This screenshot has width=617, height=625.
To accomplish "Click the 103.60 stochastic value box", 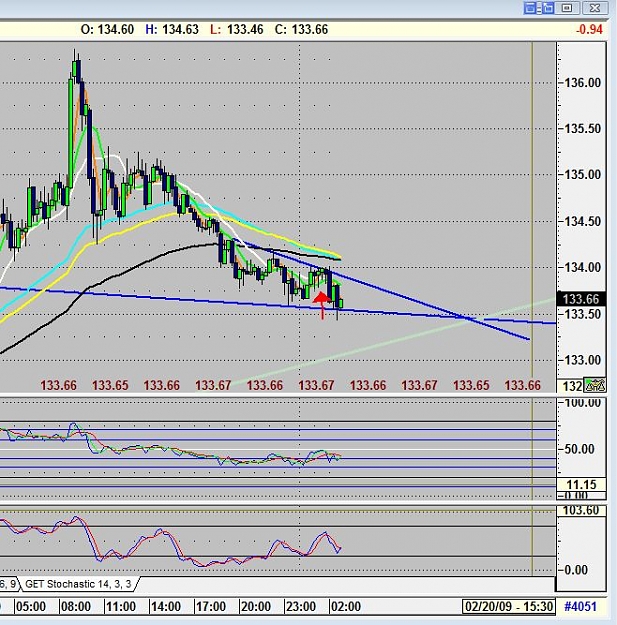I will coord(581,510).
